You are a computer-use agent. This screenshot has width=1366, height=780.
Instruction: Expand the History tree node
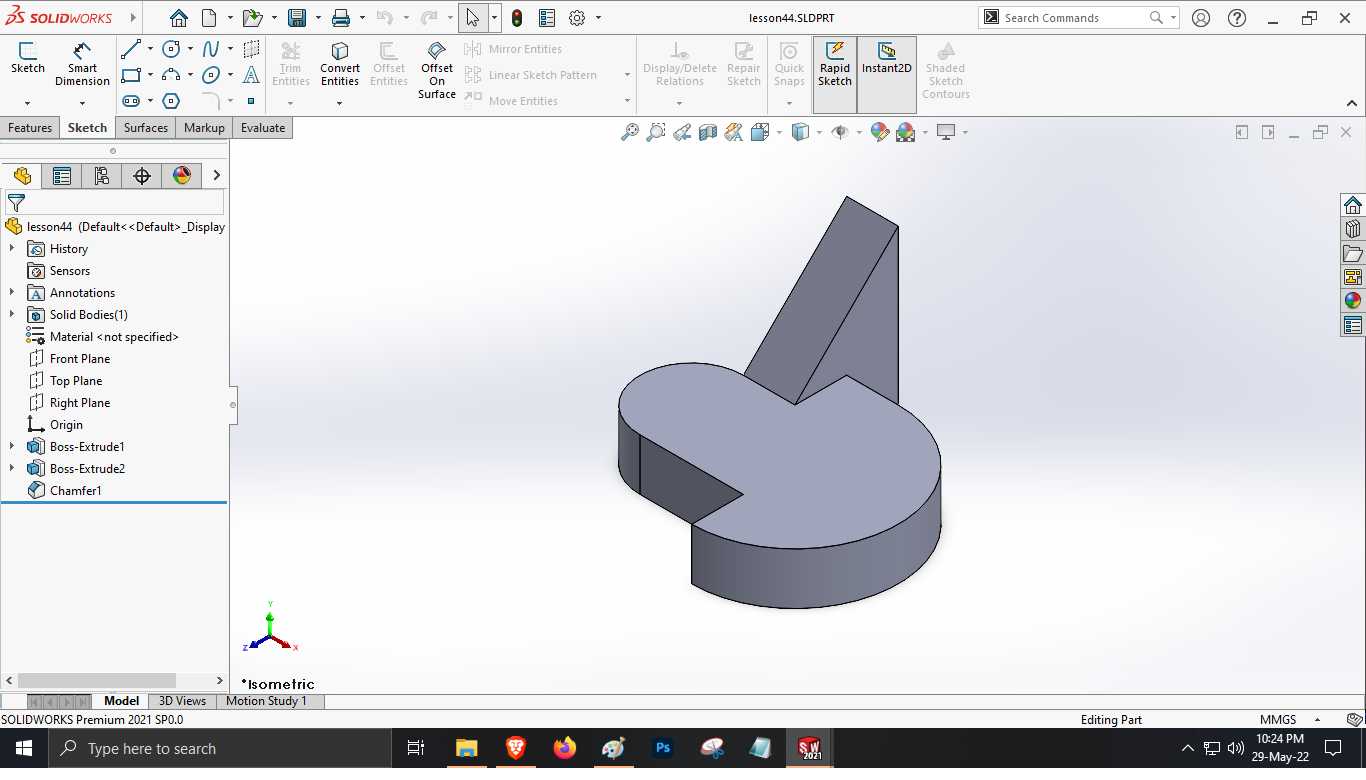tap(12, 248)
